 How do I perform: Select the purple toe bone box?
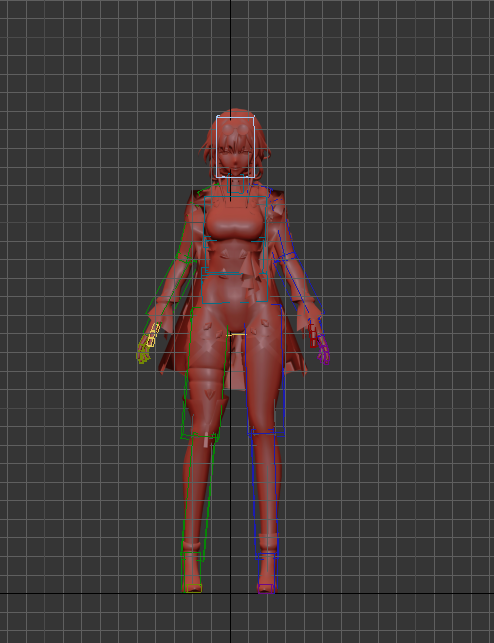coord(266,589)
